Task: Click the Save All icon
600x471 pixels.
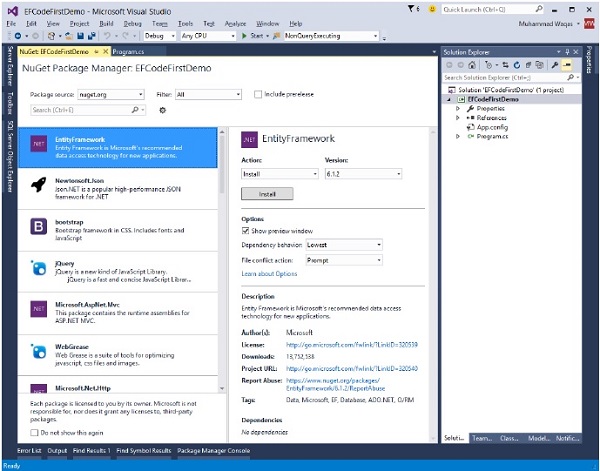Action: [x=92, y=36]
